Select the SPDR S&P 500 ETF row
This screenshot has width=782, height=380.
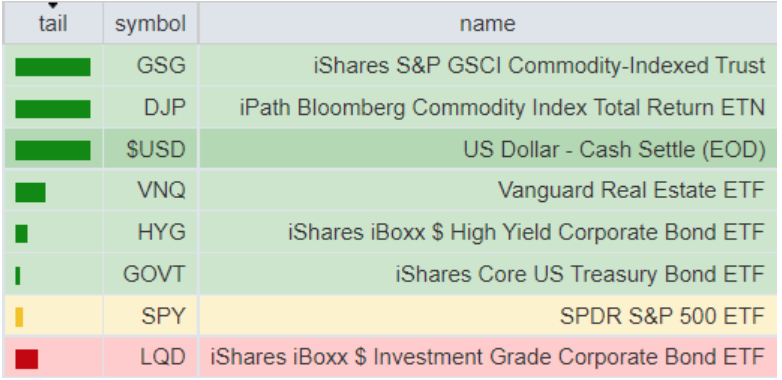(391, 315)
